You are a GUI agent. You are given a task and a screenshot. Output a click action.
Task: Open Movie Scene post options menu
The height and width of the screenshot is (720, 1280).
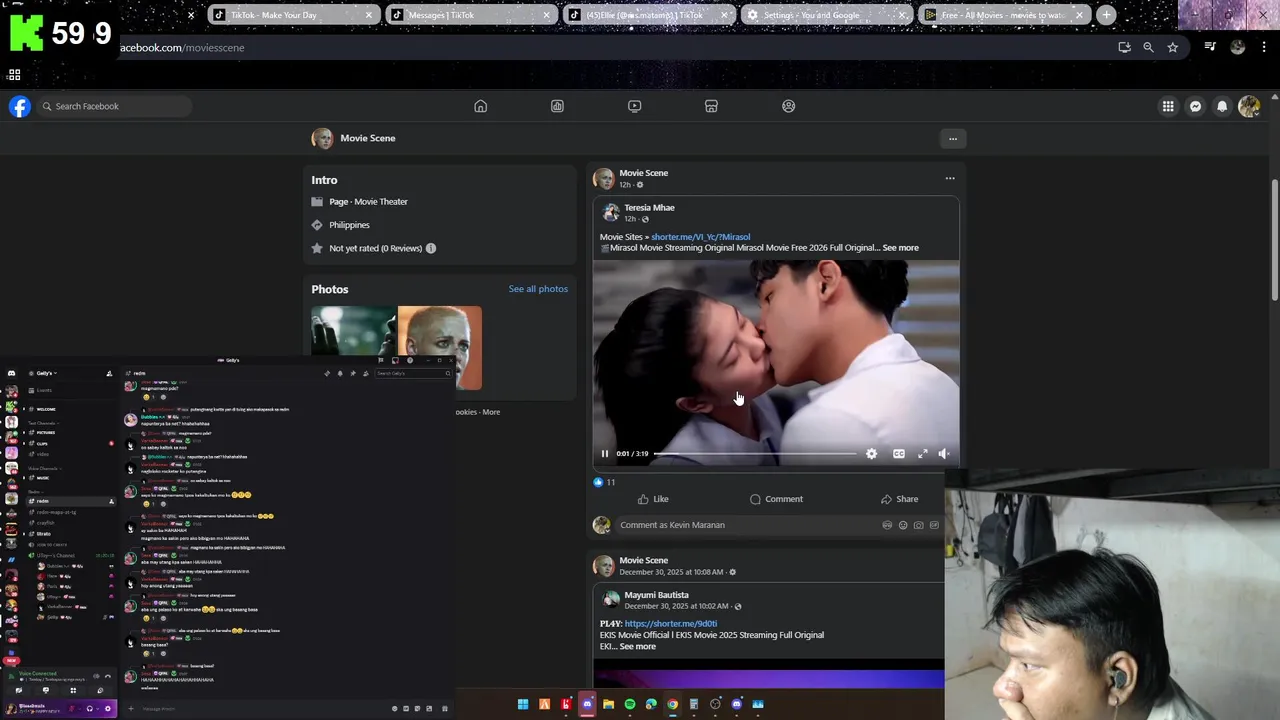950,178
